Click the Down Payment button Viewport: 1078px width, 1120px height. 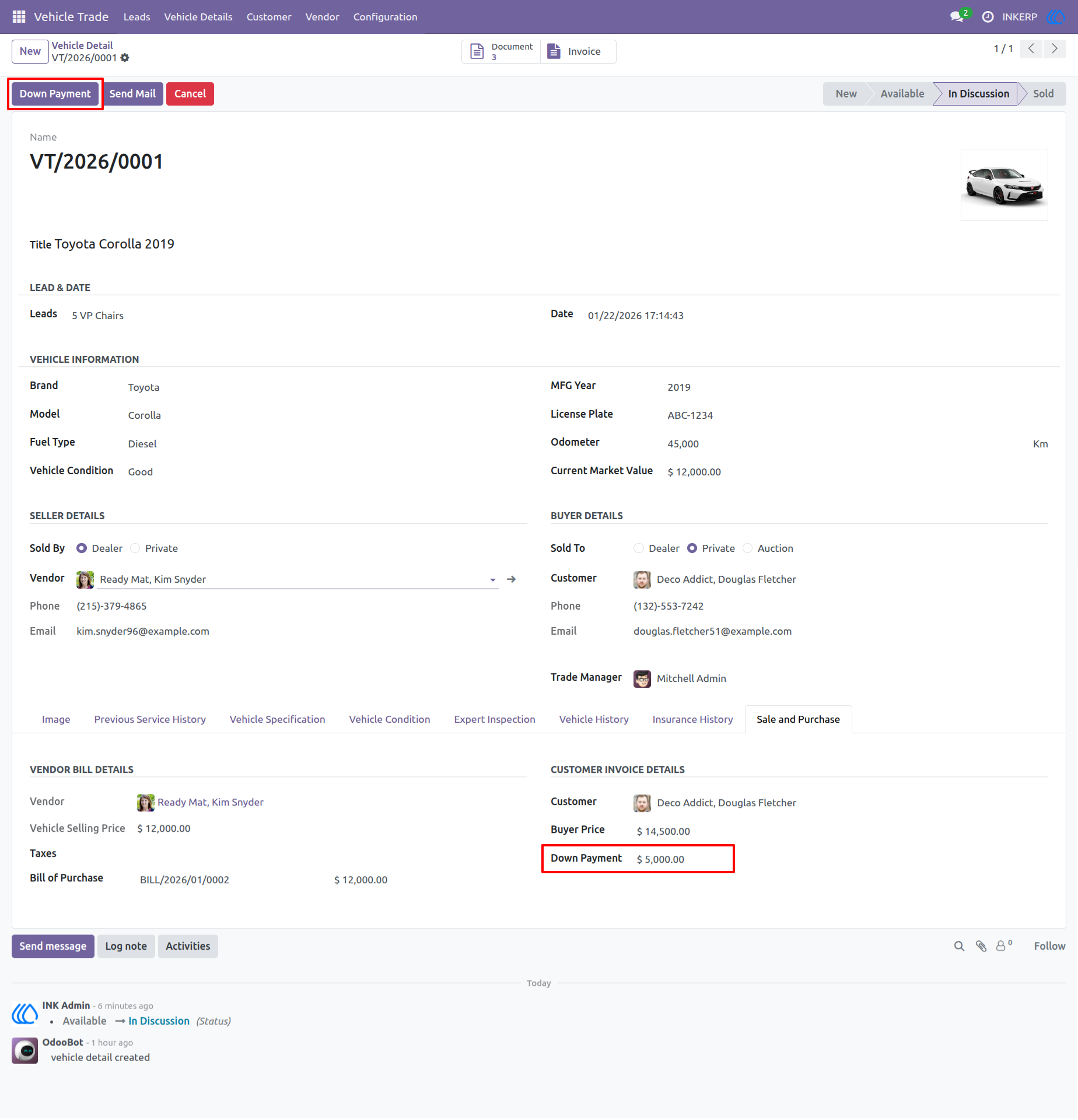click(55, 94)
